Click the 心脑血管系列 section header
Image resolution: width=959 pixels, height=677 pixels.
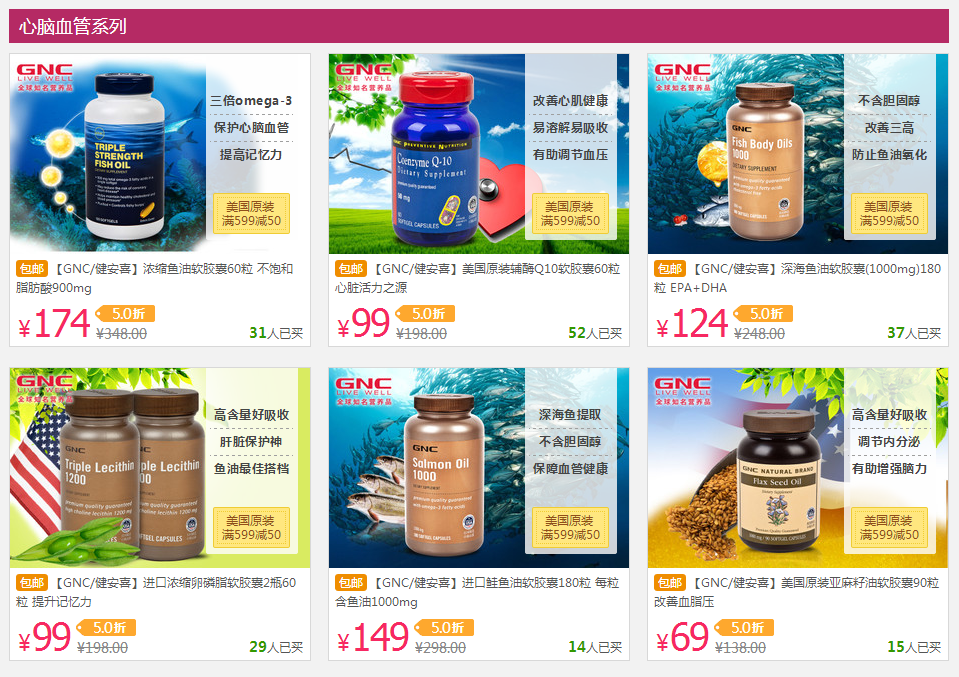click(x=73, y=26)
